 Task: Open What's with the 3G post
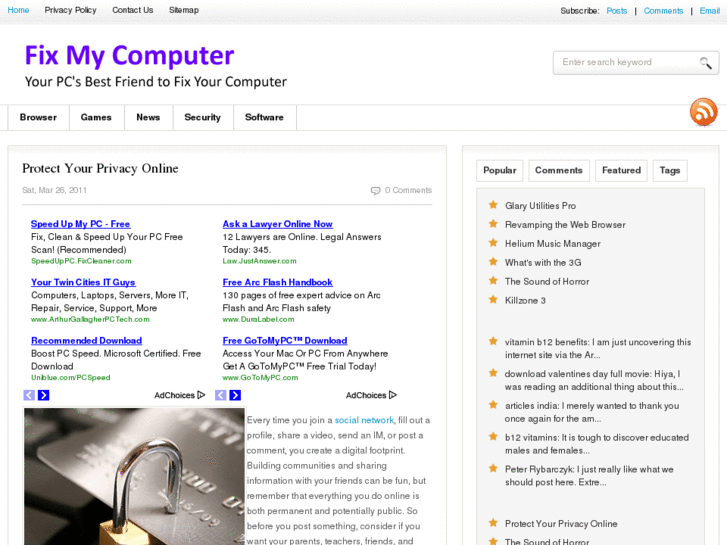543,263
